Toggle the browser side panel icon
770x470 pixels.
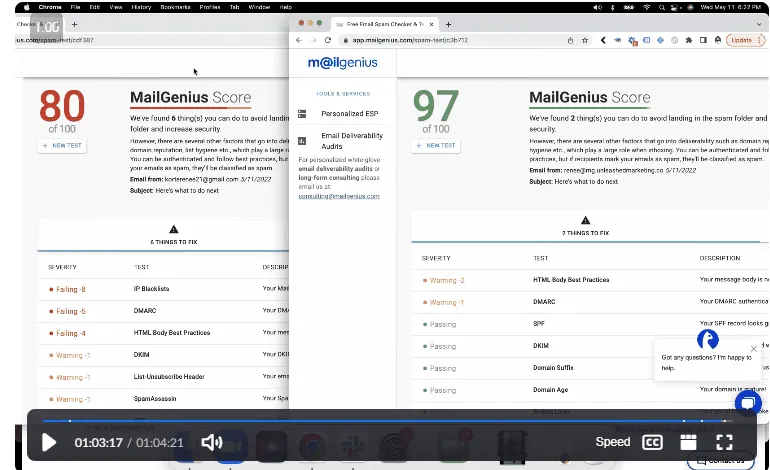(x=703, y=40)
